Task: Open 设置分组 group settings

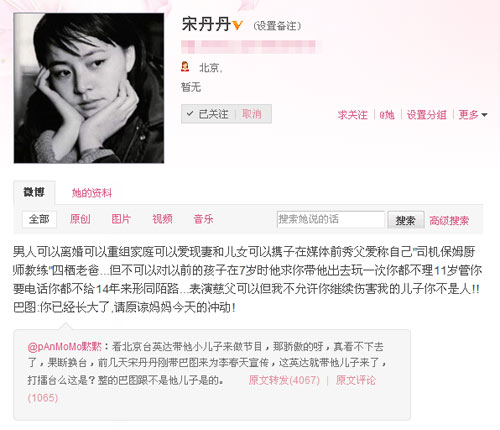Action: 426,115
